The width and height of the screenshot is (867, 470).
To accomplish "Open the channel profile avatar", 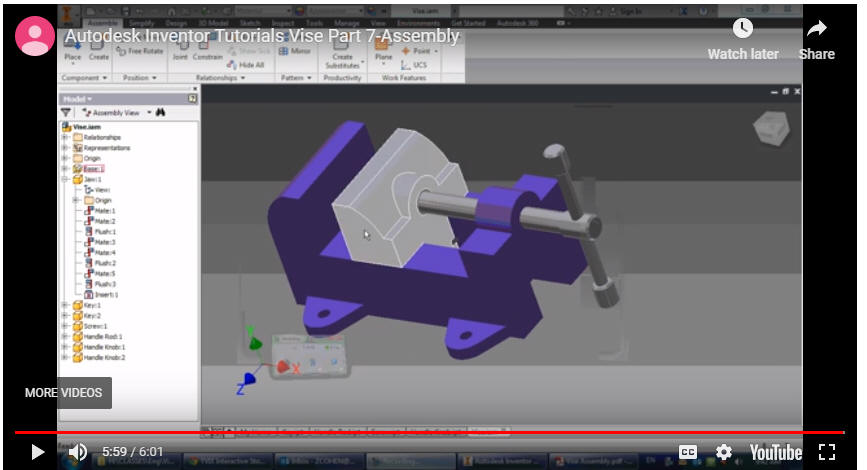I will [x=35, y=36].
